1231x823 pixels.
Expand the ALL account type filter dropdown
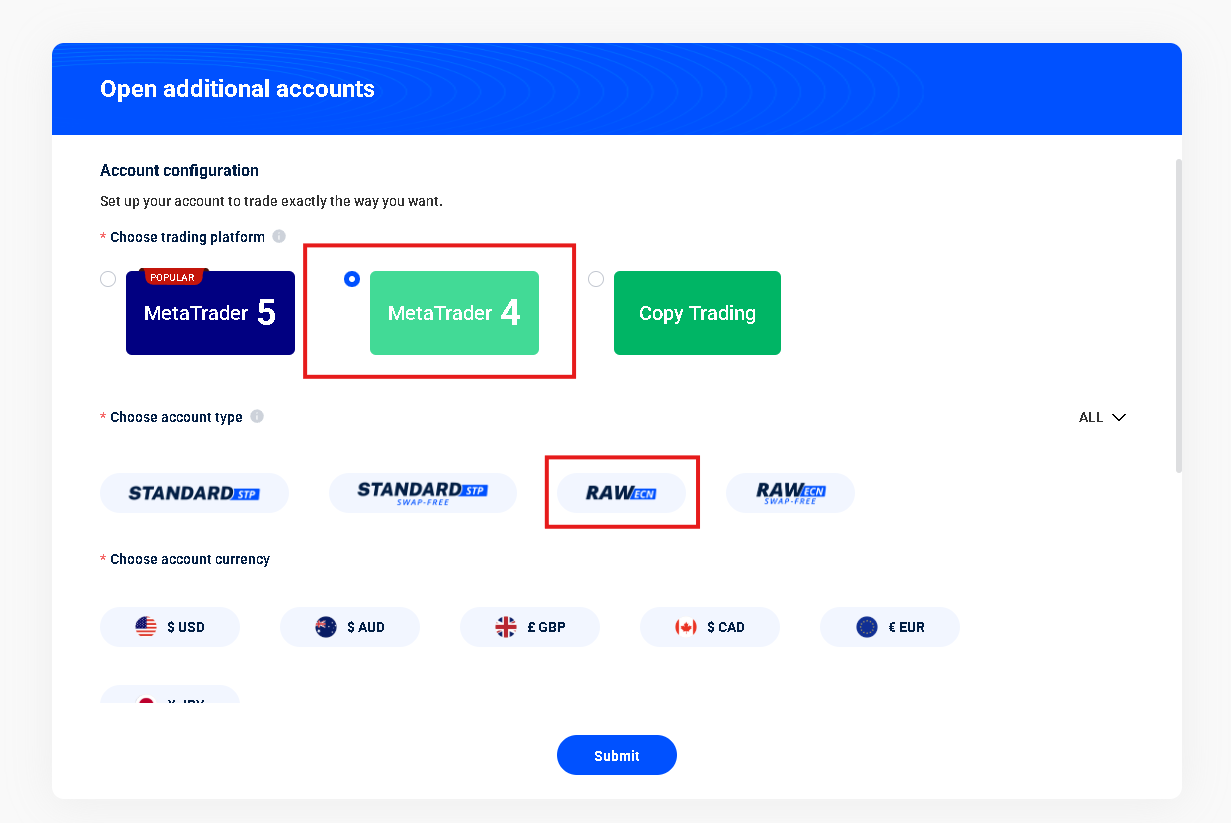[x=1102, y=417]
